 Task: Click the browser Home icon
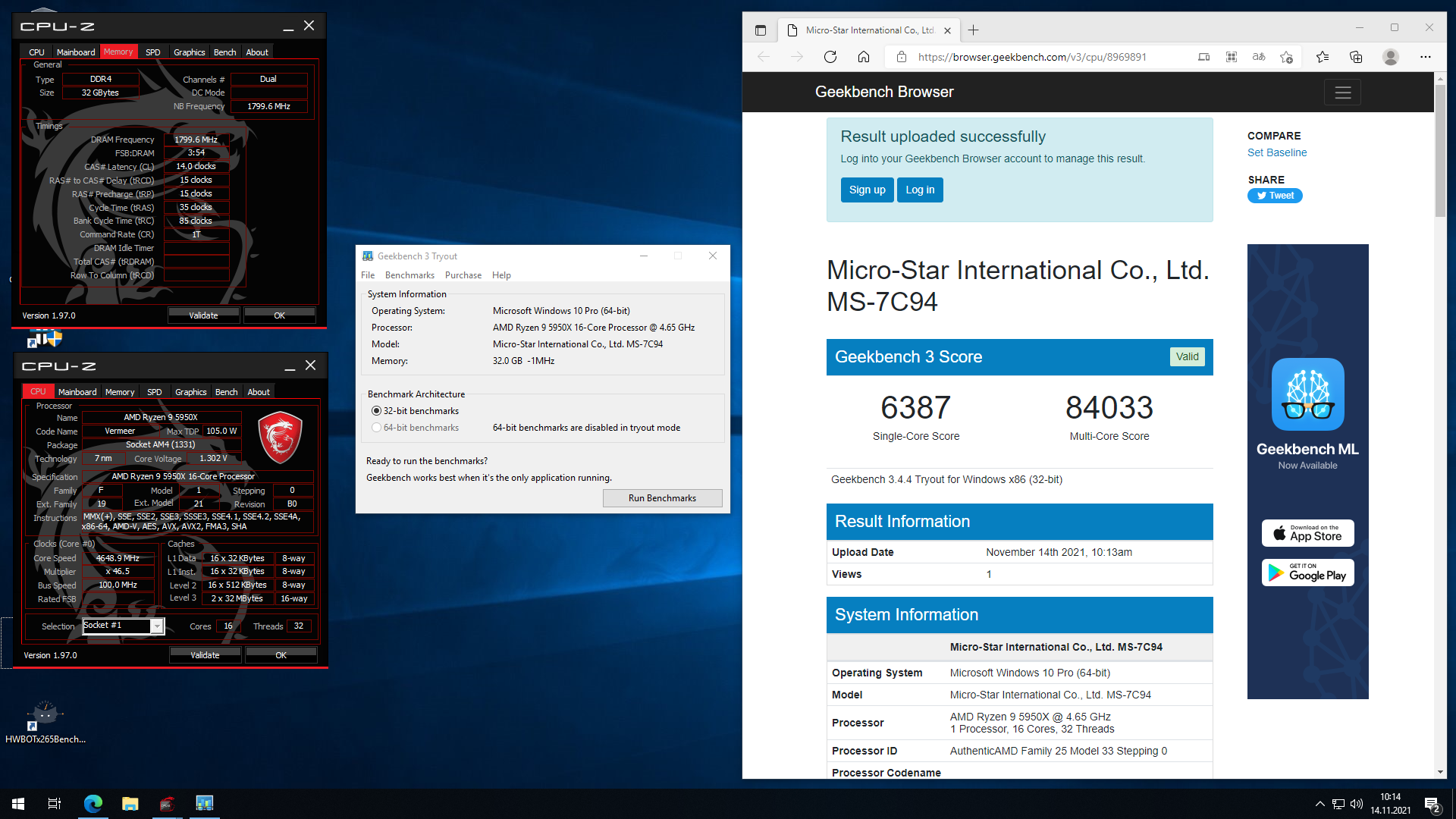pyautogui.click(x=864, y=57)
